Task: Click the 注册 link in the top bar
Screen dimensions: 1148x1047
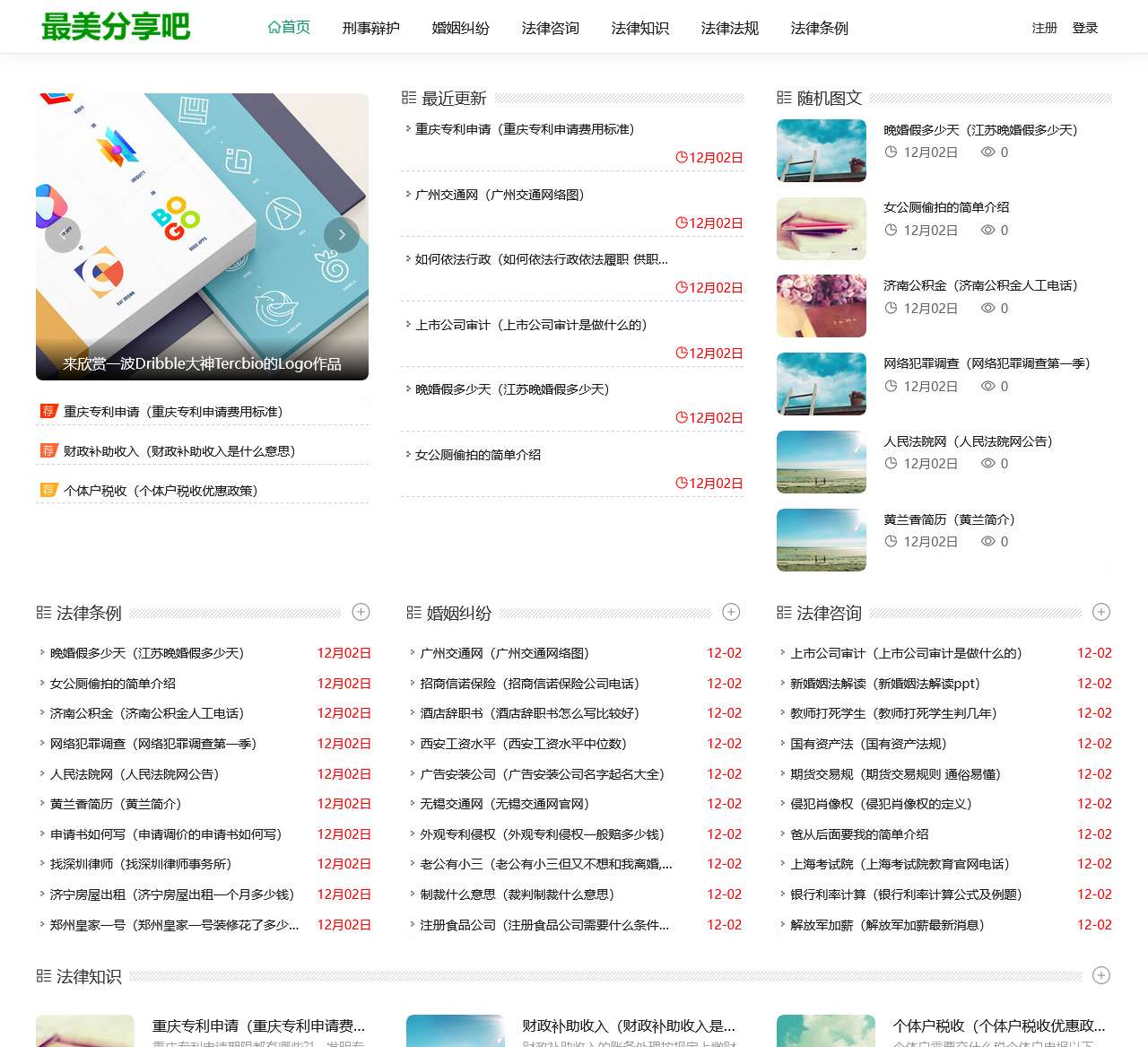Action: tap(1043, 28)
